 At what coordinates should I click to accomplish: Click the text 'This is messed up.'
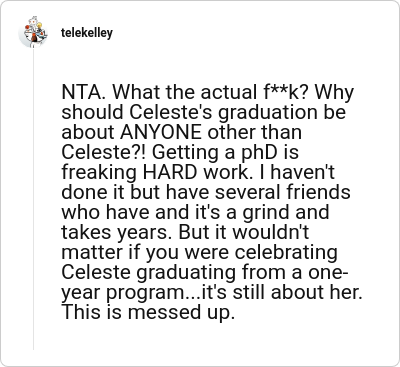point(148,313)
